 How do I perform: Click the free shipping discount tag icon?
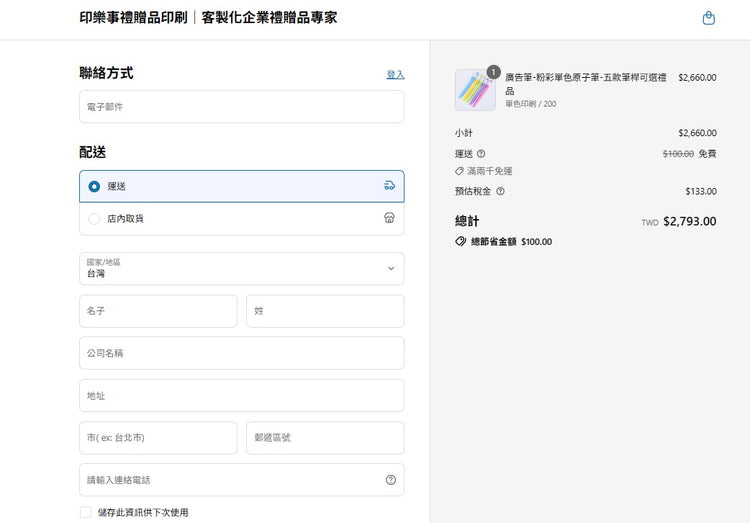point(459,171)
